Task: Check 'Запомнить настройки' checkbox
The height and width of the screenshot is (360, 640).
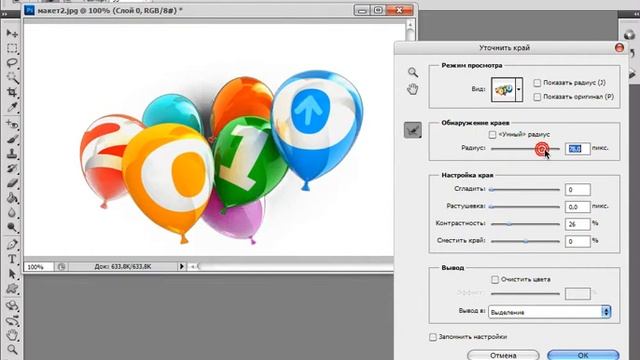Action: (433, 337)
